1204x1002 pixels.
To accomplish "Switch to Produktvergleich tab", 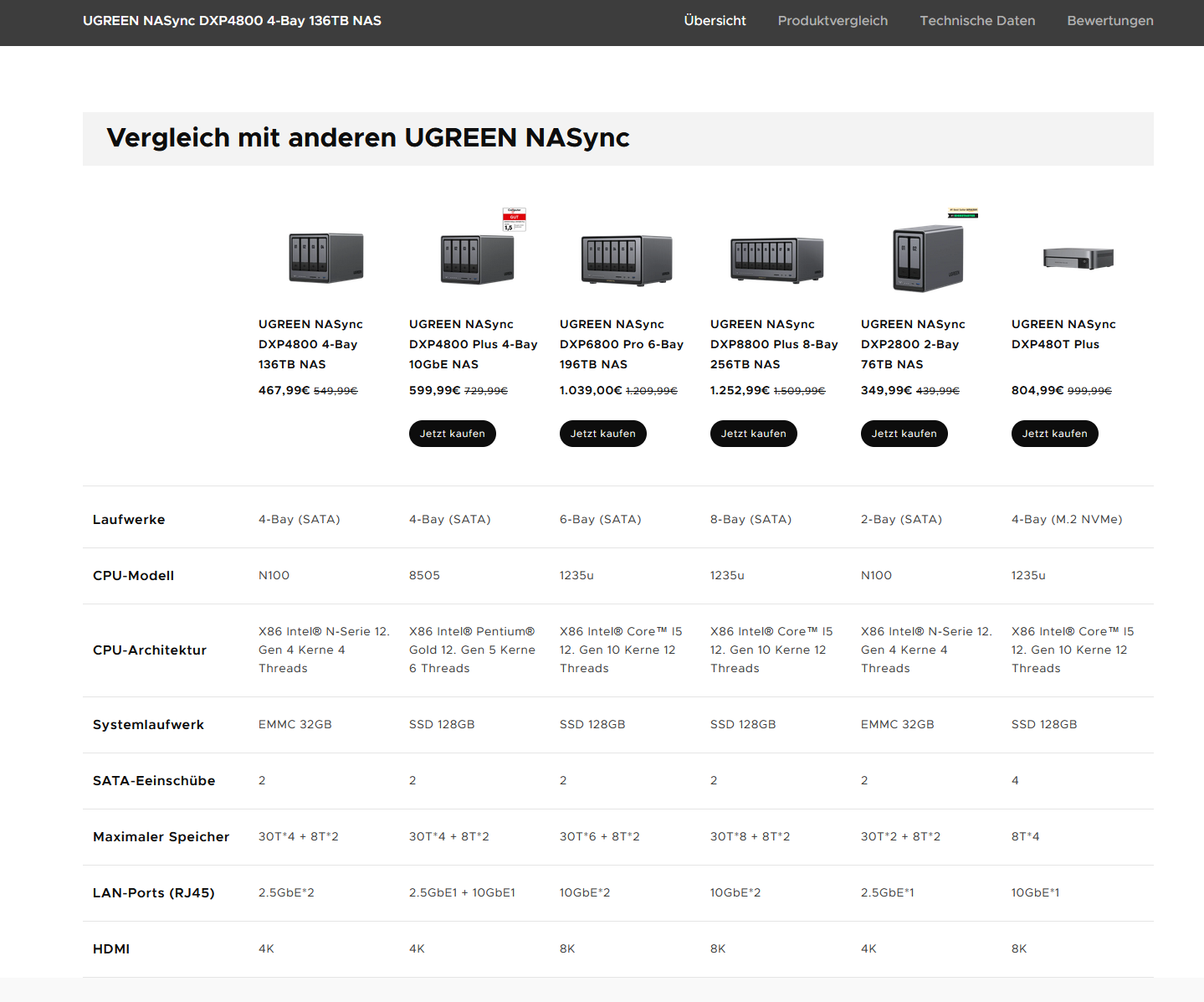I will click(x=833, y=21).
